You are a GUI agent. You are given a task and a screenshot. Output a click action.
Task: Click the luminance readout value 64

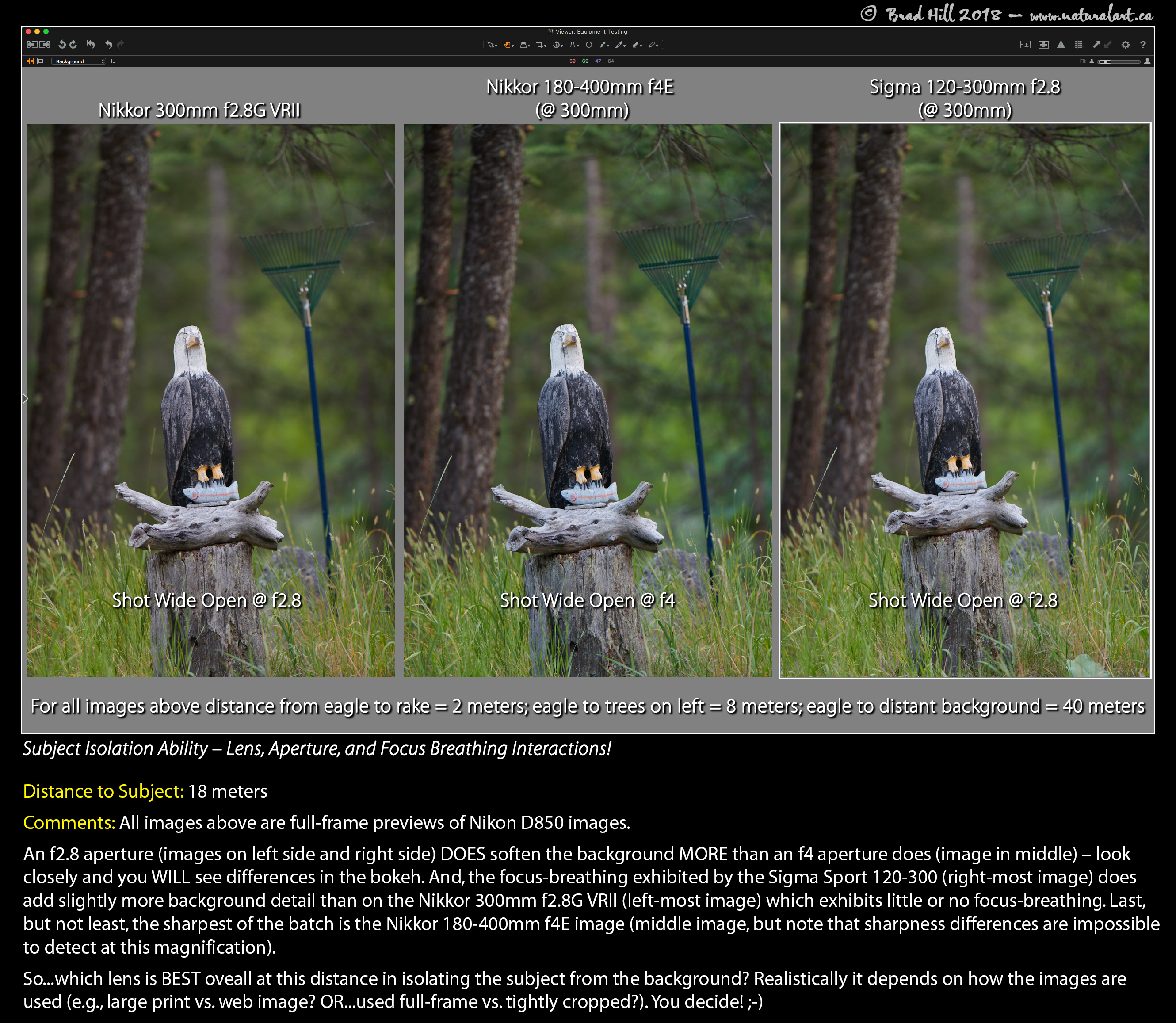[611, 61]
